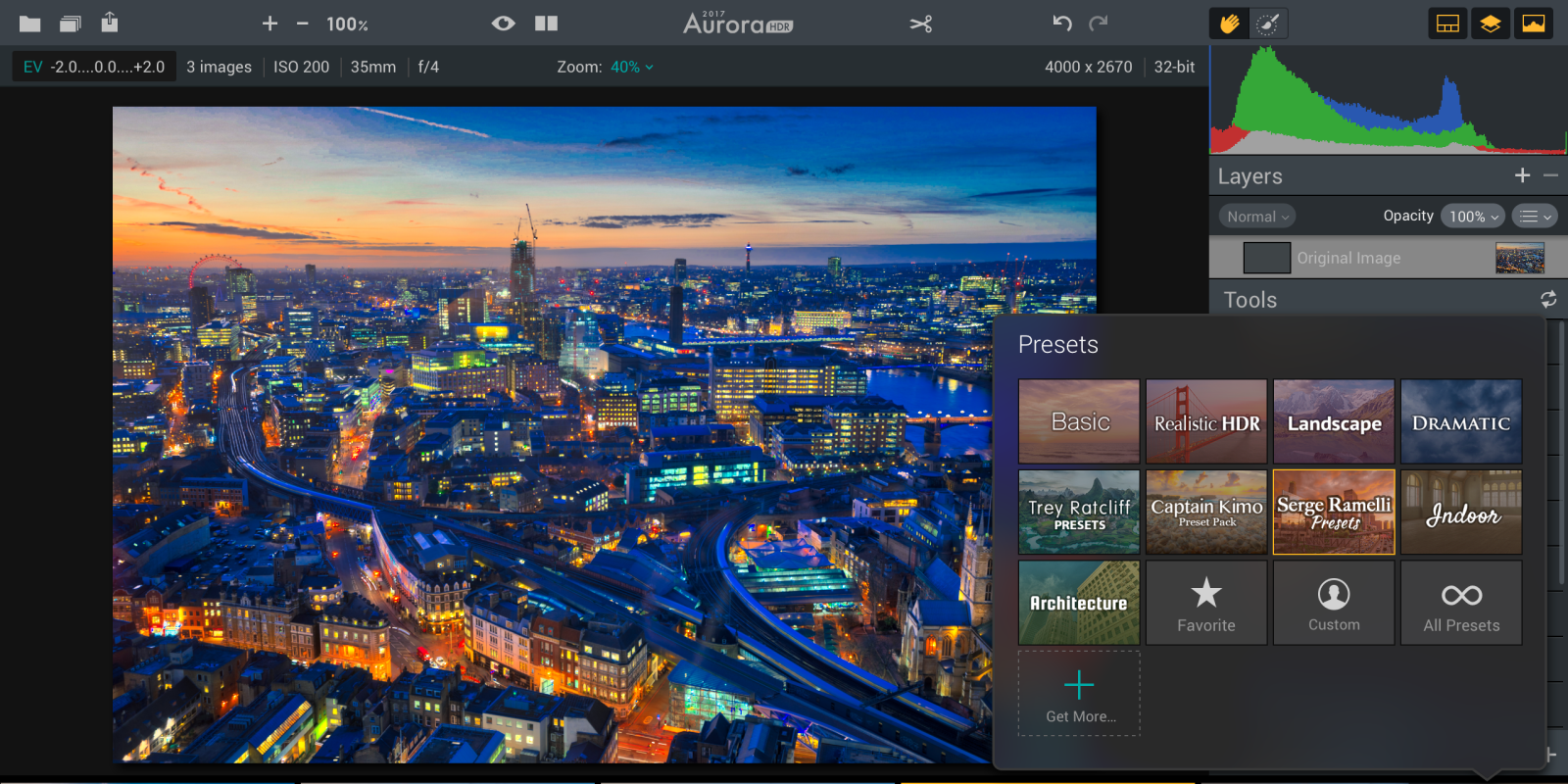Click the Original Image layer thumbnail
This screenshot has width=1568, height=784.
click(1519, 258)
